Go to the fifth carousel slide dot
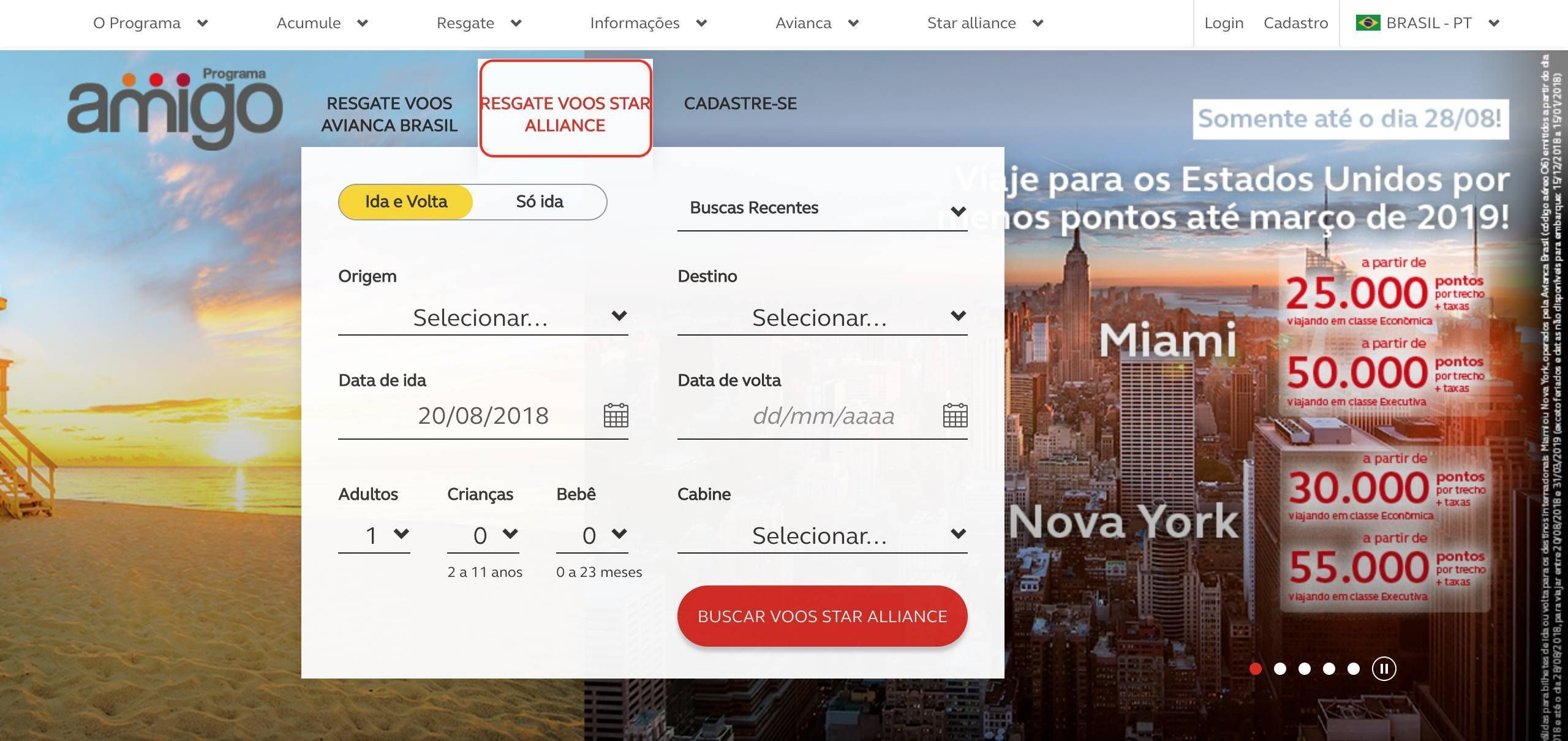Screen dimensions: 1568x741 coord(1354,669)
